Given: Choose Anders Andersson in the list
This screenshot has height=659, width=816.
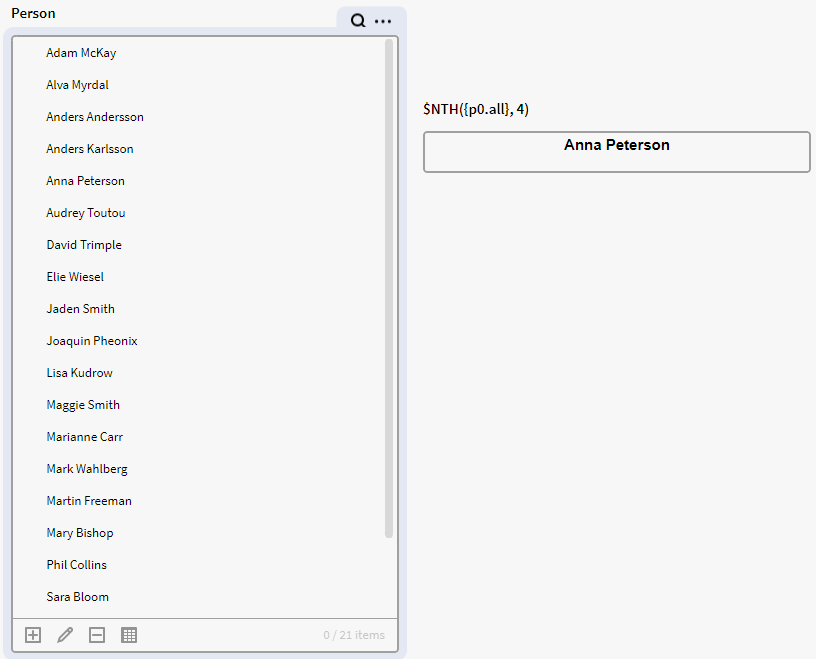Looking at the screenshot, I should pyautogui.click(x=95, y=117).
